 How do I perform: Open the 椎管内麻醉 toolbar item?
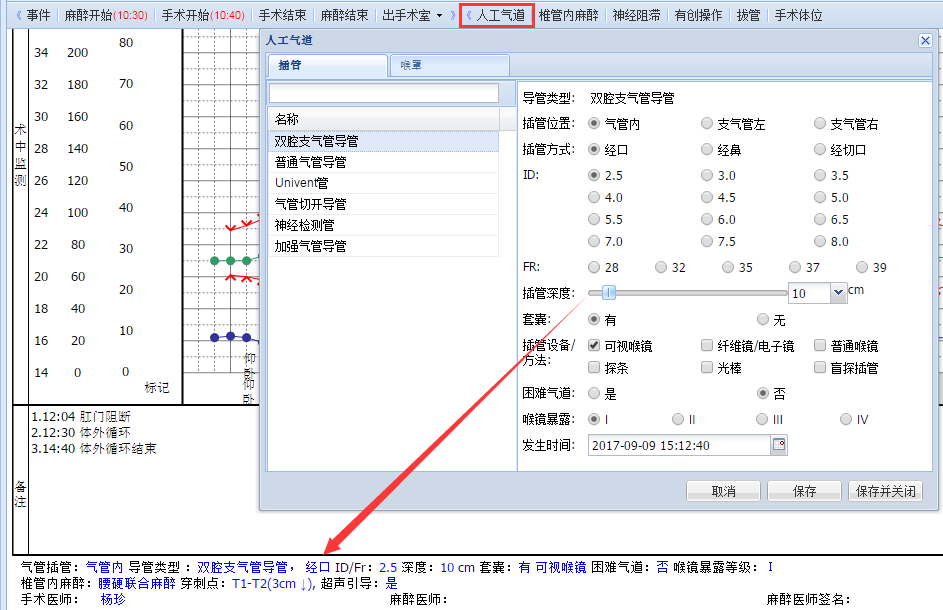pyautogui.click(x=569, y=16)
